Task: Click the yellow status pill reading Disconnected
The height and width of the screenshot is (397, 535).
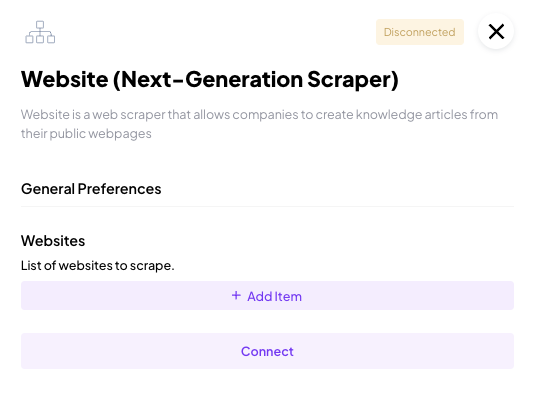Action: coord(420,32)
